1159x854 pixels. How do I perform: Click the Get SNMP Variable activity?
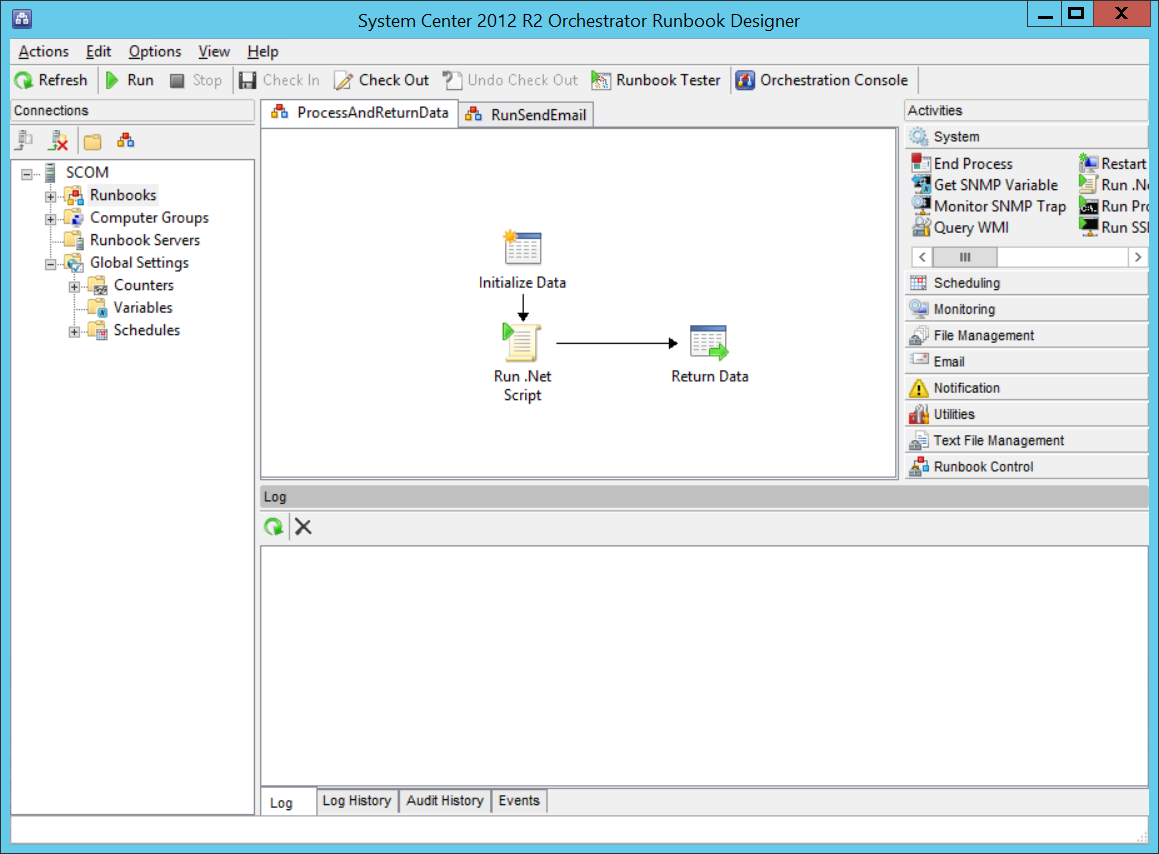click(x=985, y=185)
